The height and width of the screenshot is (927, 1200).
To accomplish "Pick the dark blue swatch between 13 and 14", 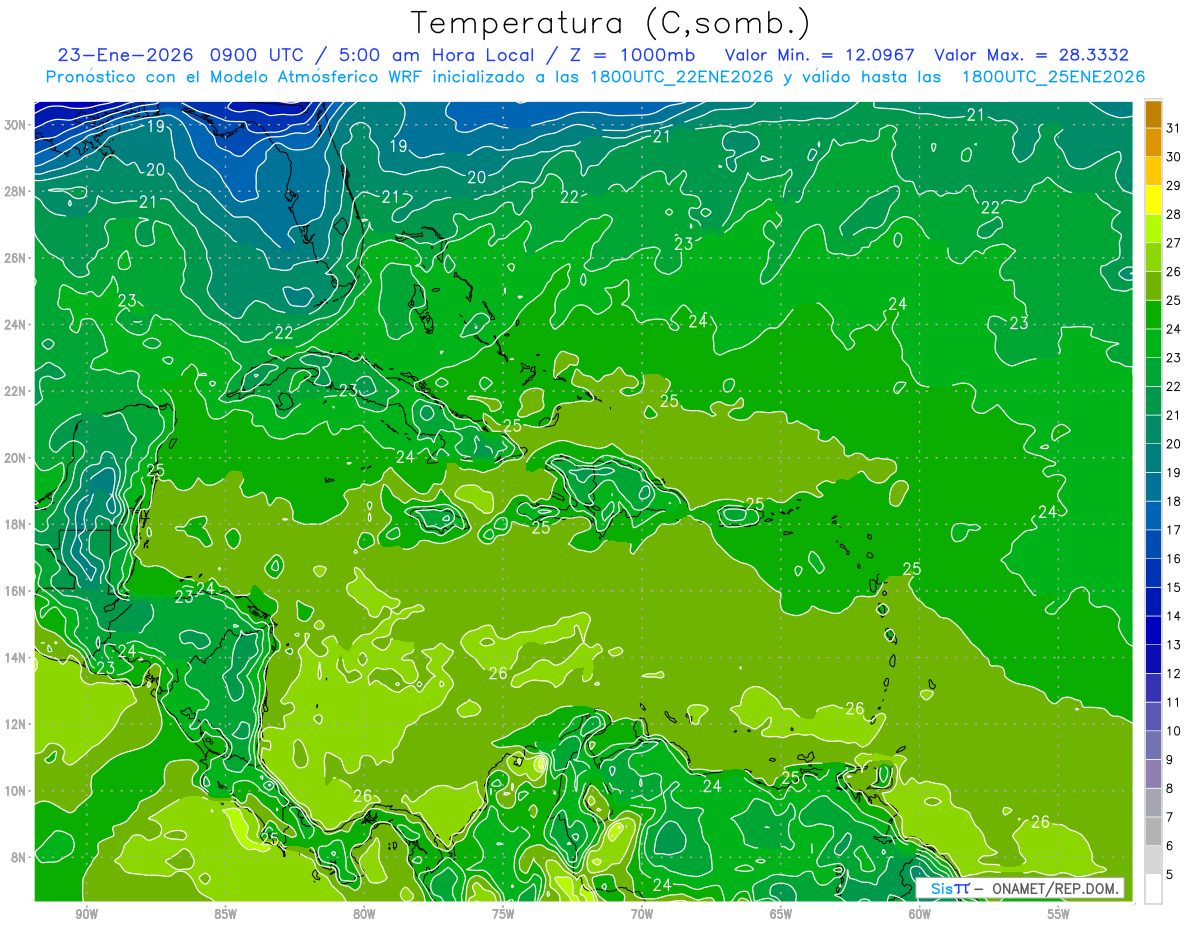I will click(x=1153, y=630).
